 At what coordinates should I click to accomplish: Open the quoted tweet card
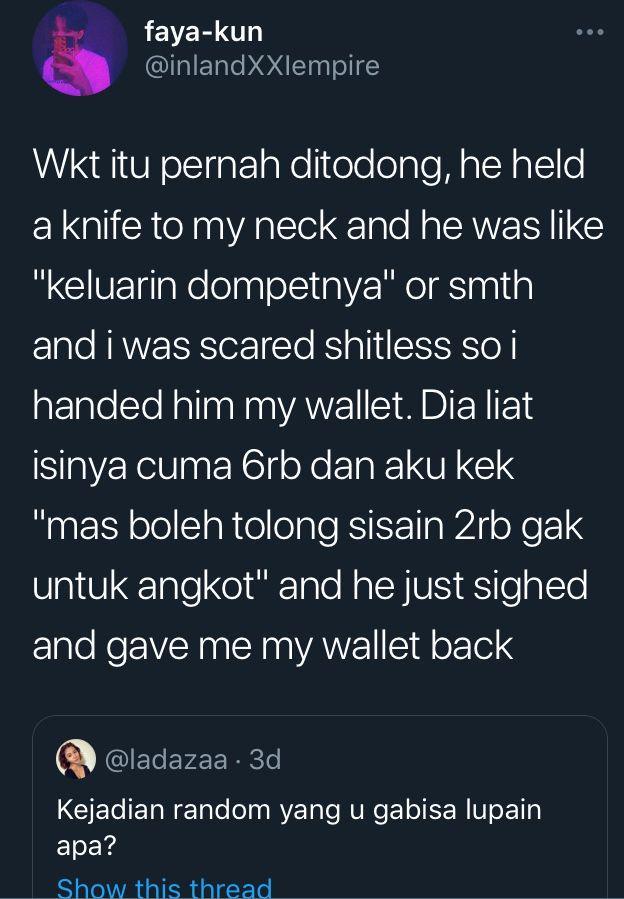[x=320, y=807]
